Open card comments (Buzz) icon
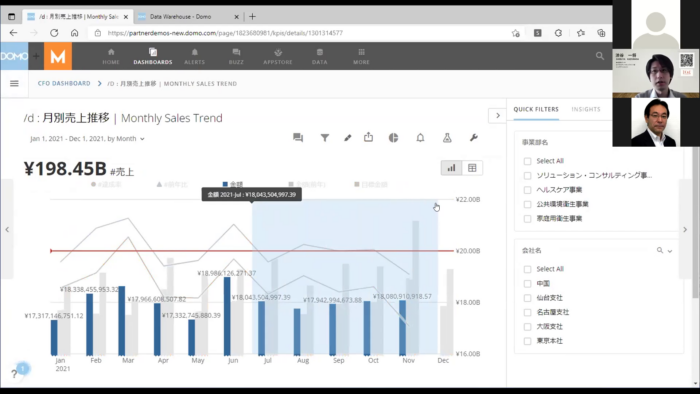The width and height of the screenshot is (700, 394). 298,138
